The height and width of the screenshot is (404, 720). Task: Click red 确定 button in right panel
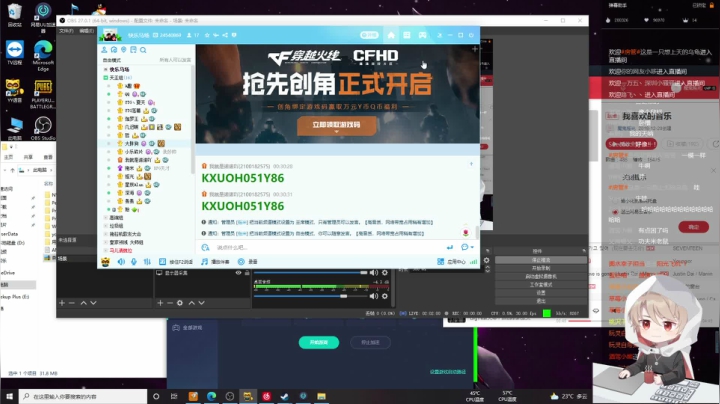[x=693, y=227]
